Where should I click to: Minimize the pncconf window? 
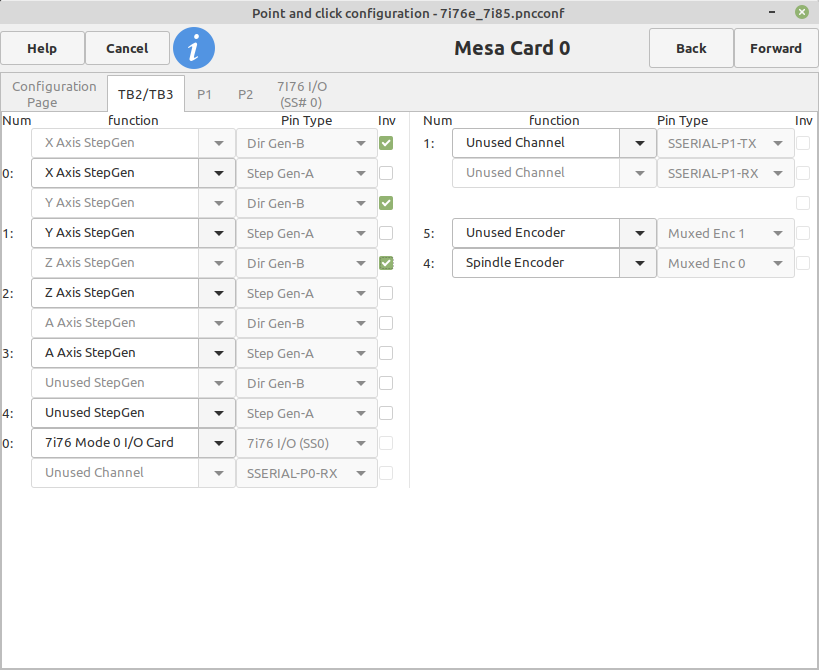click(772, 12)
